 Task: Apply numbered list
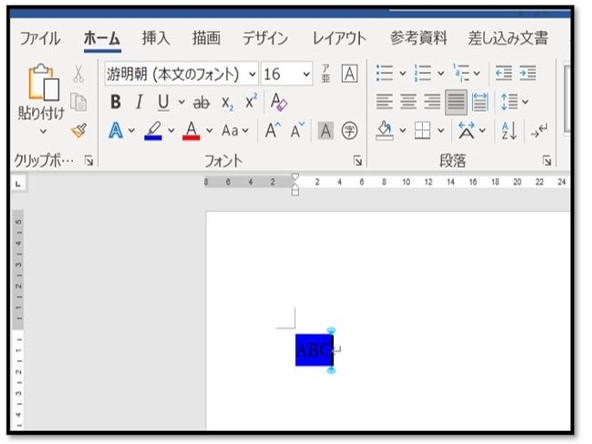pos(422,73)
